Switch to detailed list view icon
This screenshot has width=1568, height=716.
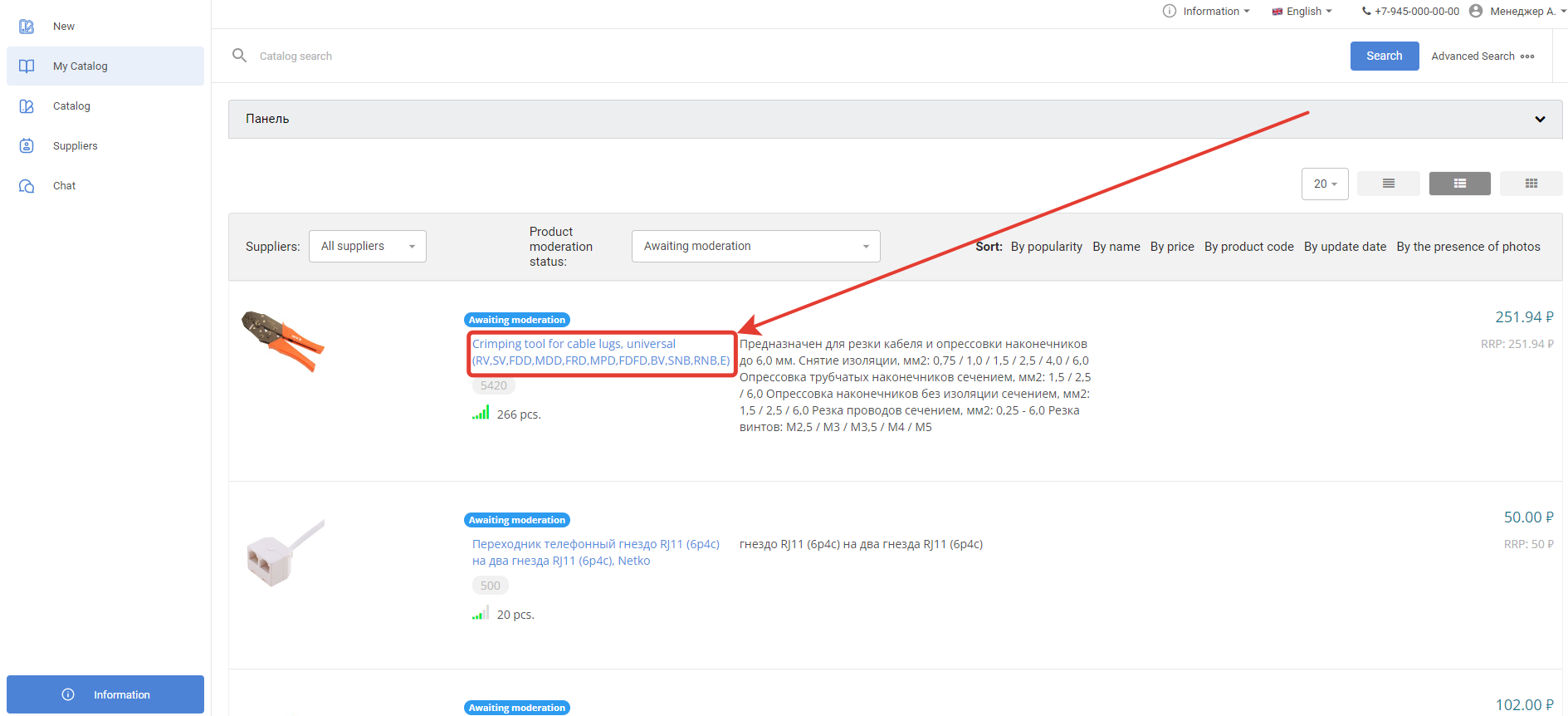1460,184
